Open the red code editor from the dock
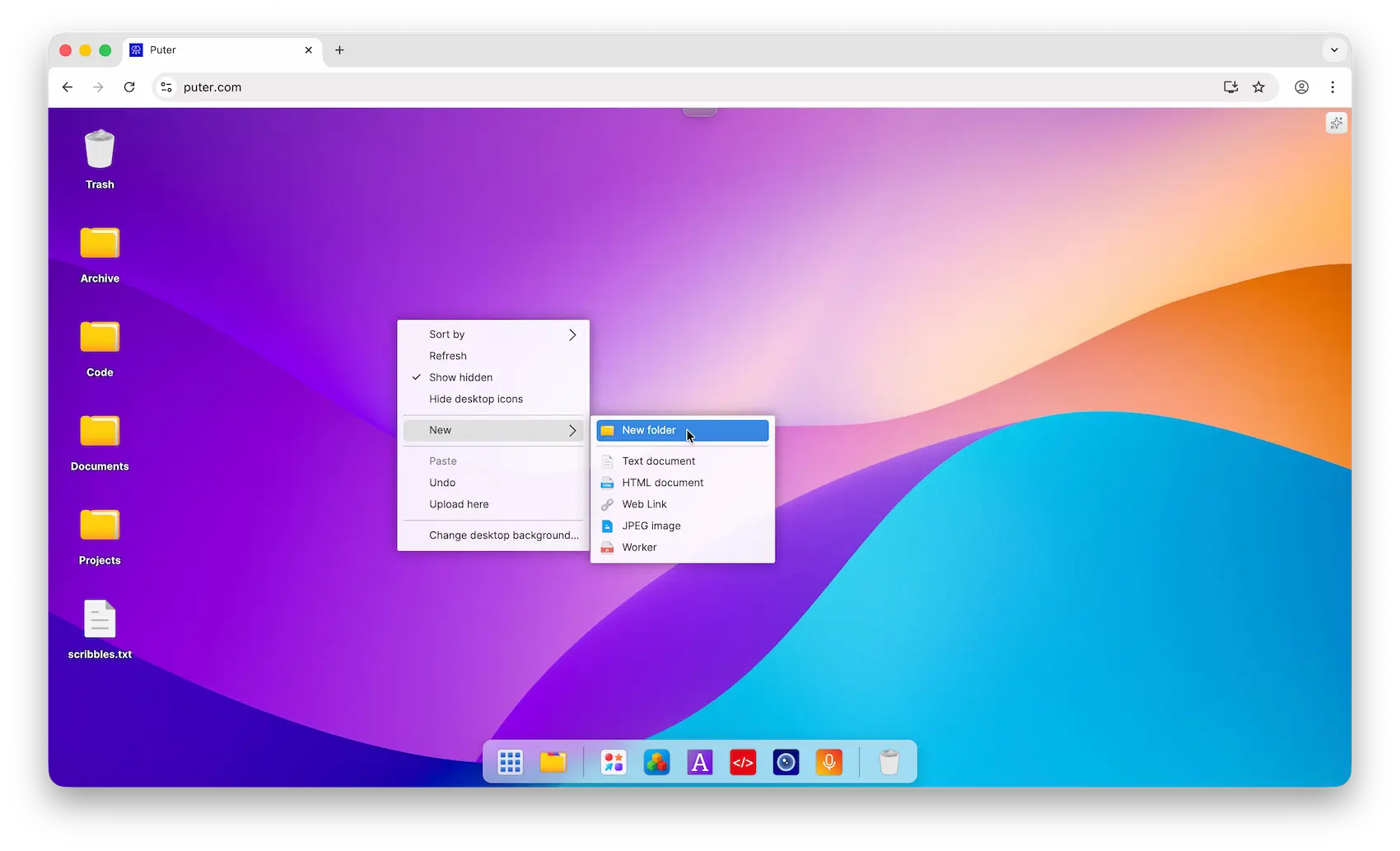The height and width of the screenshot is (851, 1400). [x=743, y=762]
